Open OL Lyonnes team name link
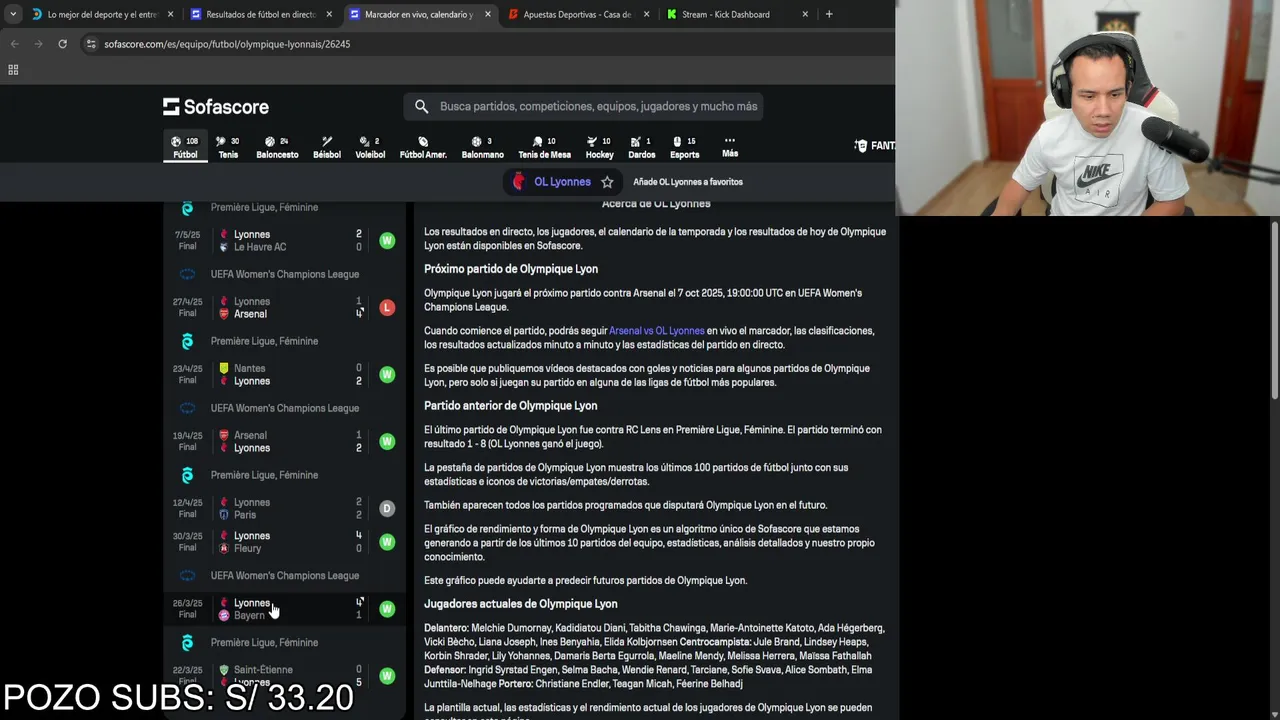This screenshot has height=720, width=1280. coord(562,182)
